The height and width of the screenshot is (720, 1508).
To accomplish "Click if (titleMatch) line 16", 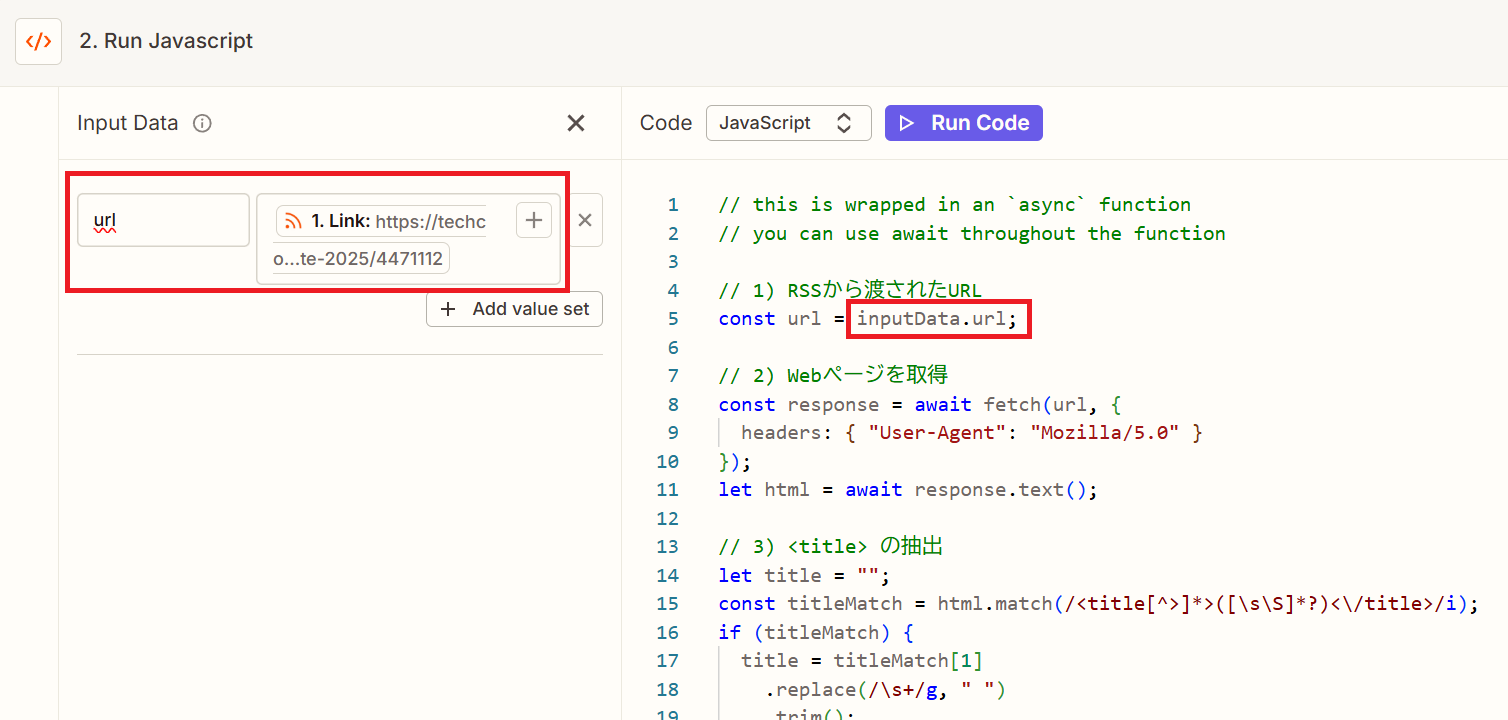I will pos(816,633).
